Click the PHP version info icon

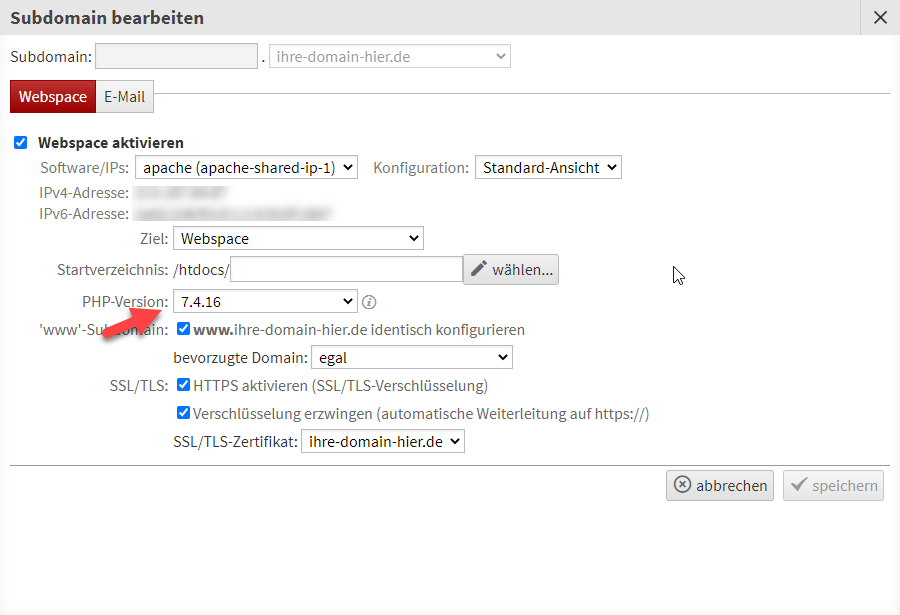[369, 301]
